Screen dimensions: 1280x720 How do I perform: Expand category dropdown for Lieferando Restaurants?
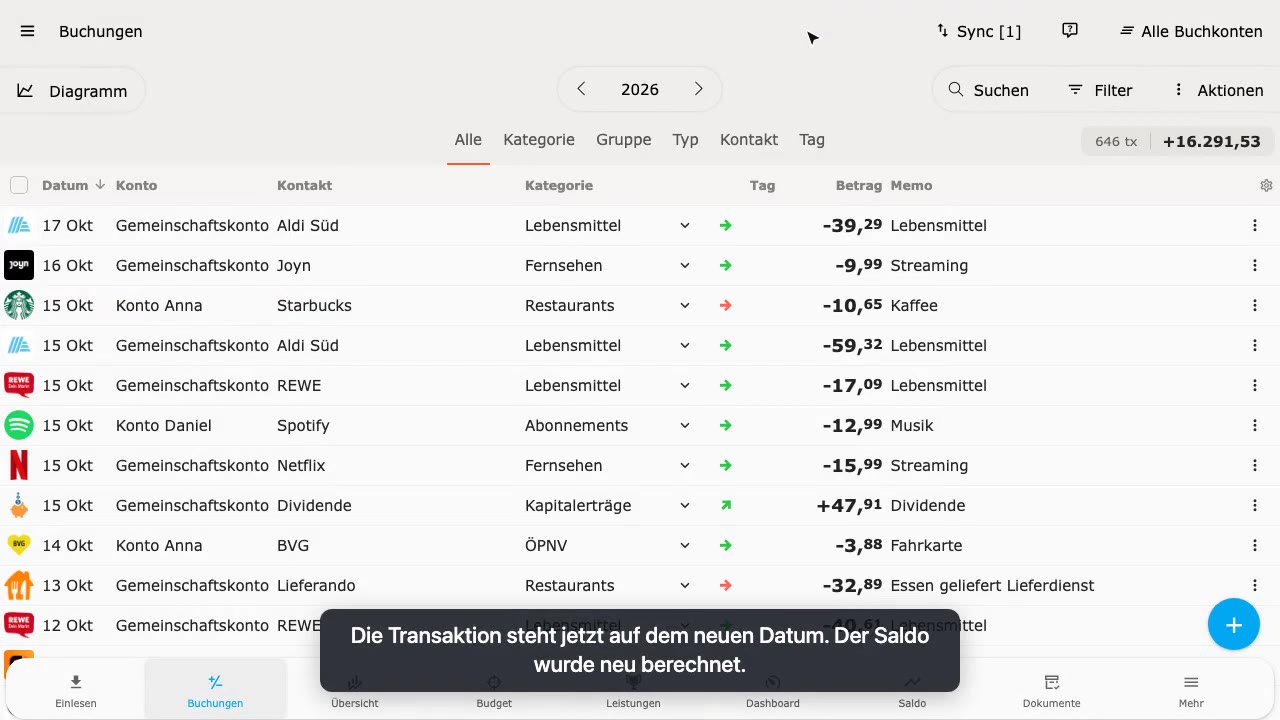tap(685, 585)
